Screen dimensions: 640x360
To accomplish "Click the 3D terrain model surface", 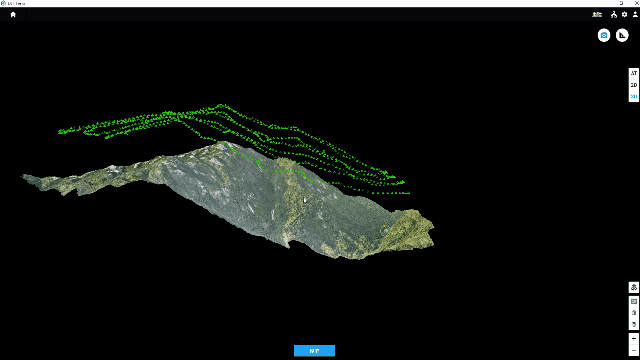I will [245, 196].
